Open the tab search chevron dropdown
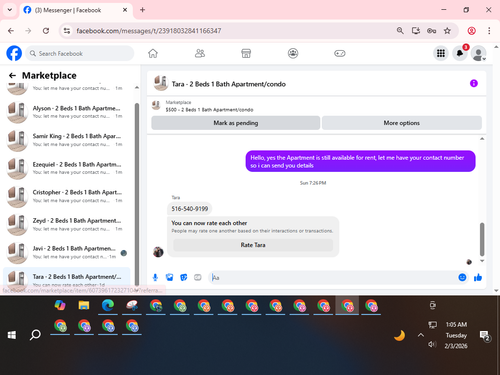This screenshot has width=500, height=375. pyautogui.click(x=10, y=10)
